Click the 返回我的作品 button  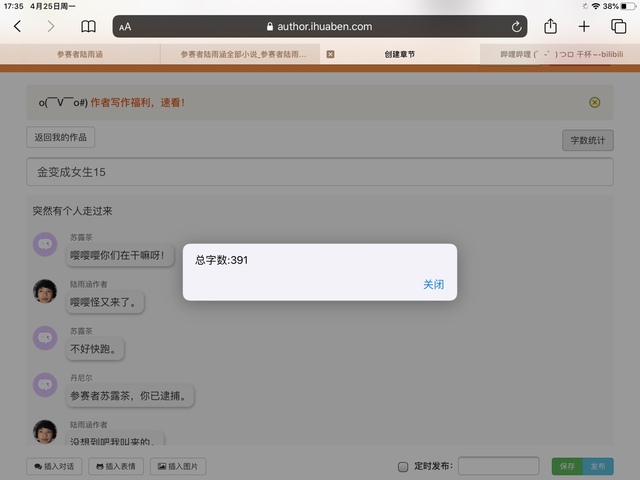61,138
